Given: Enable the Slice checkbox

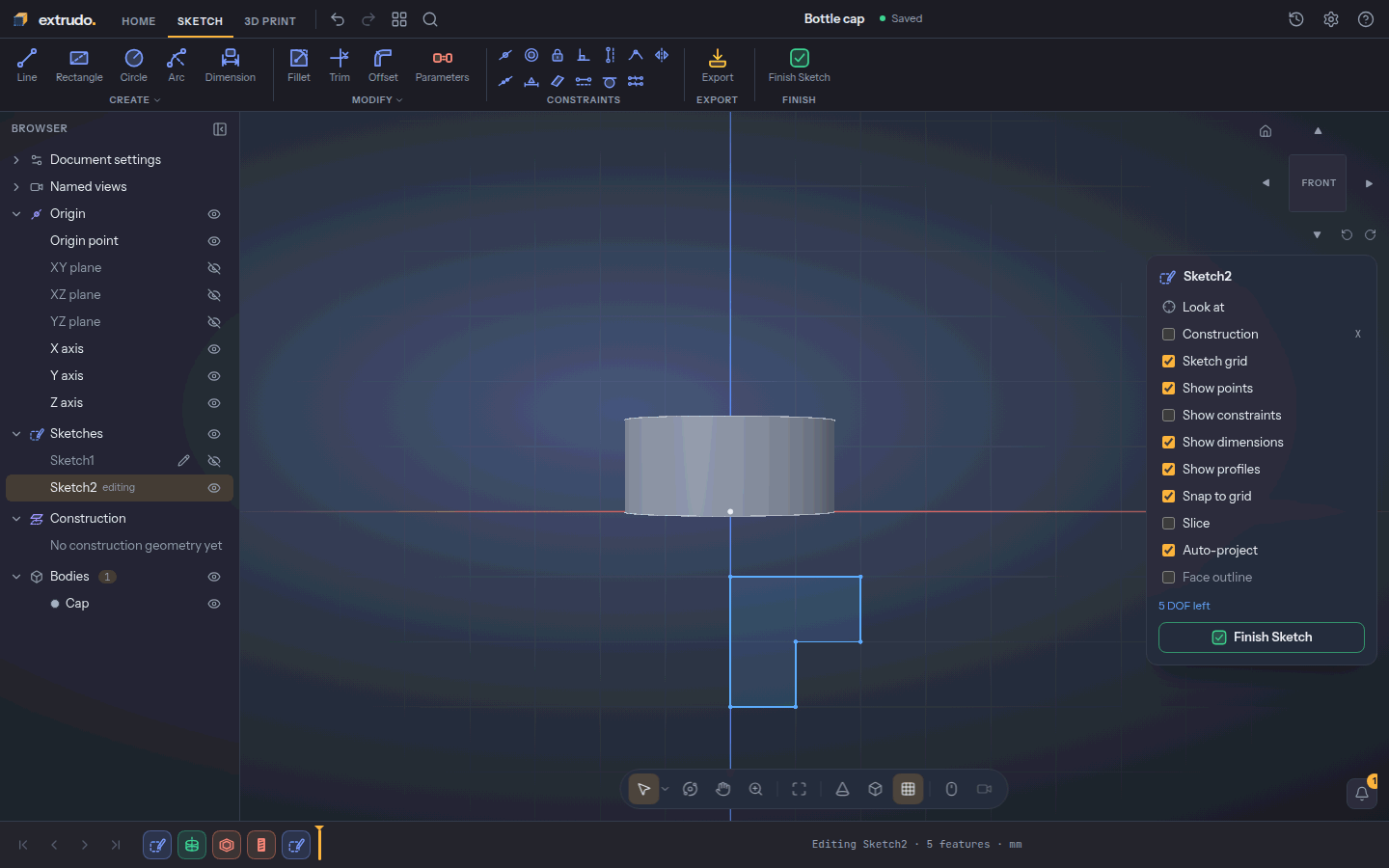Looking at the screenshot, I should (x=1168, y=524).
